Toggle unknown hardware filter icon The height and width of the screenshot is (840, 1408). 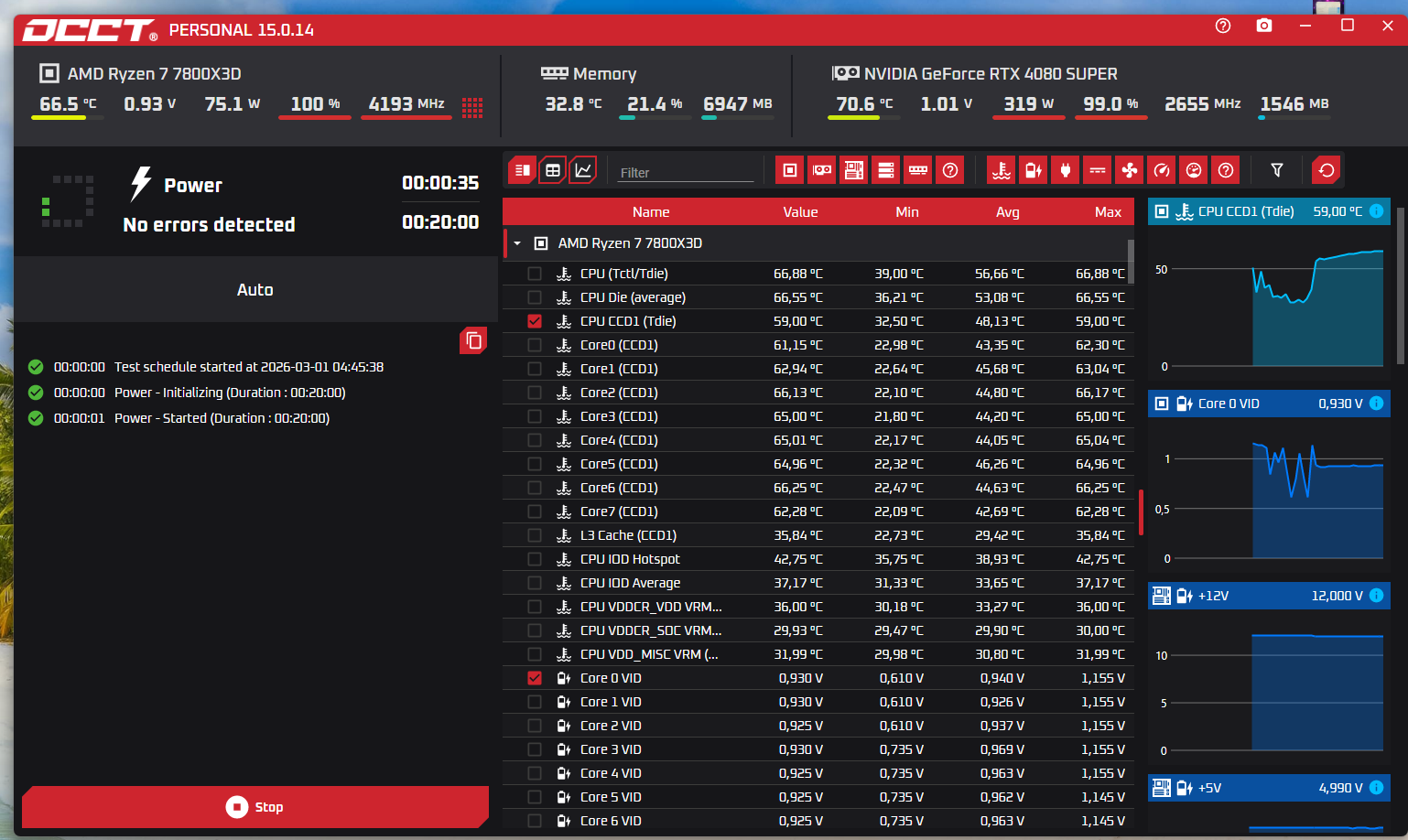point(950,170)
